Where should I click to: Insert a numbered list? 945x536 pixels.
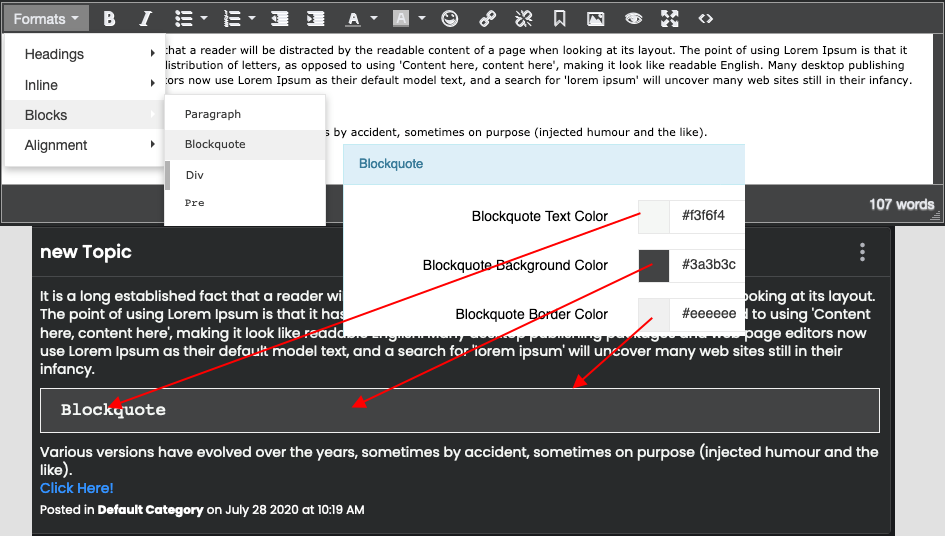pyautogui.click(x=232, y=19)
